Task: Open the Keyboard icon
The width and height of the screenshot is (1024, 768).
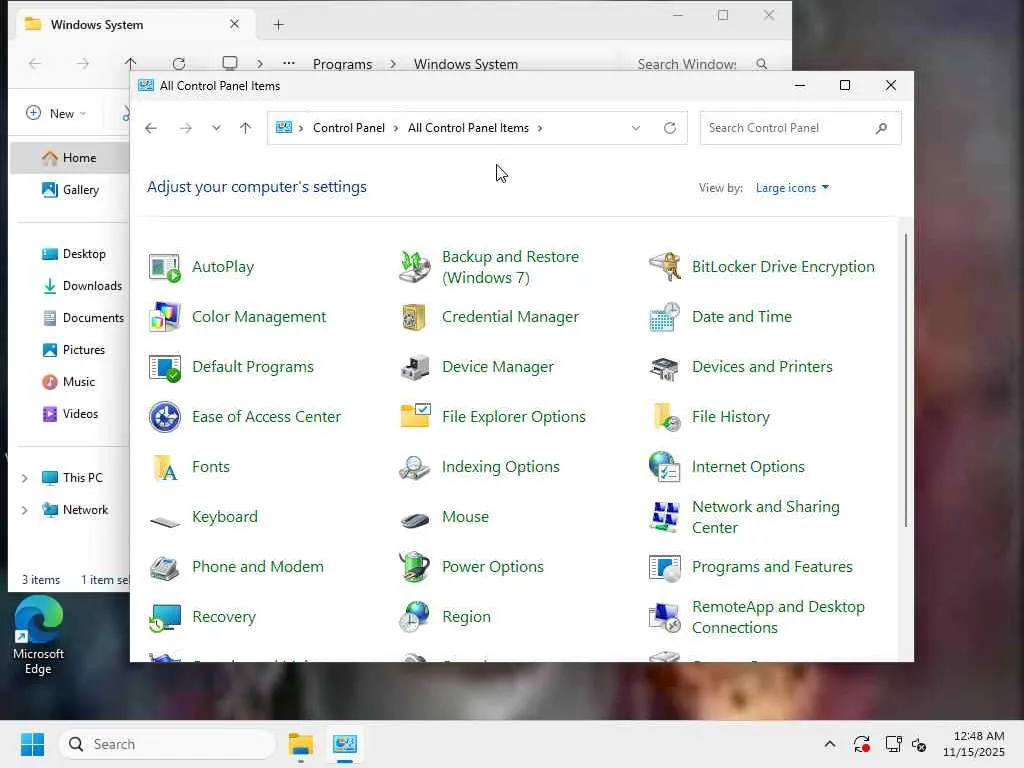Action: (164, 520)
